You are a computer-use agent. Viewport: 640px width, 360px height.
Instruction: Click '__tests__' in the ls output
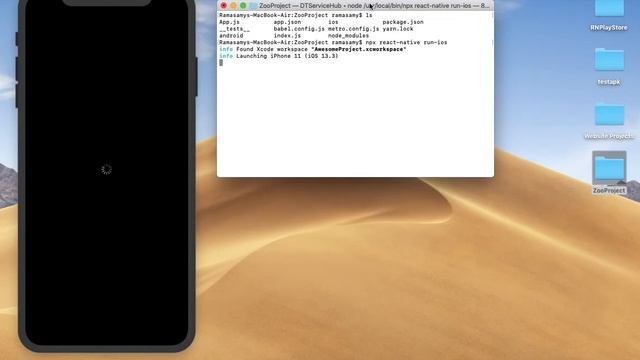[234, 29]
